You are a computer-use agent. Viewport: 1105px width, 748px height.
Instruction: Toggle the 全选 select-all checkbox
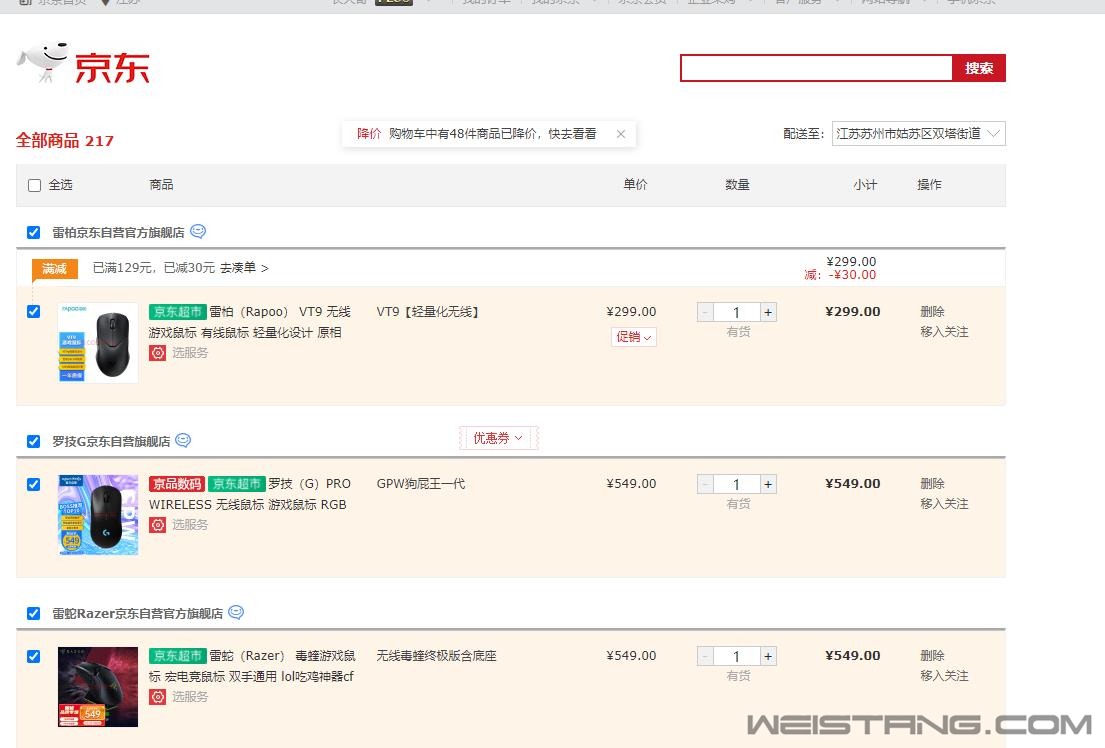[34, 185]
